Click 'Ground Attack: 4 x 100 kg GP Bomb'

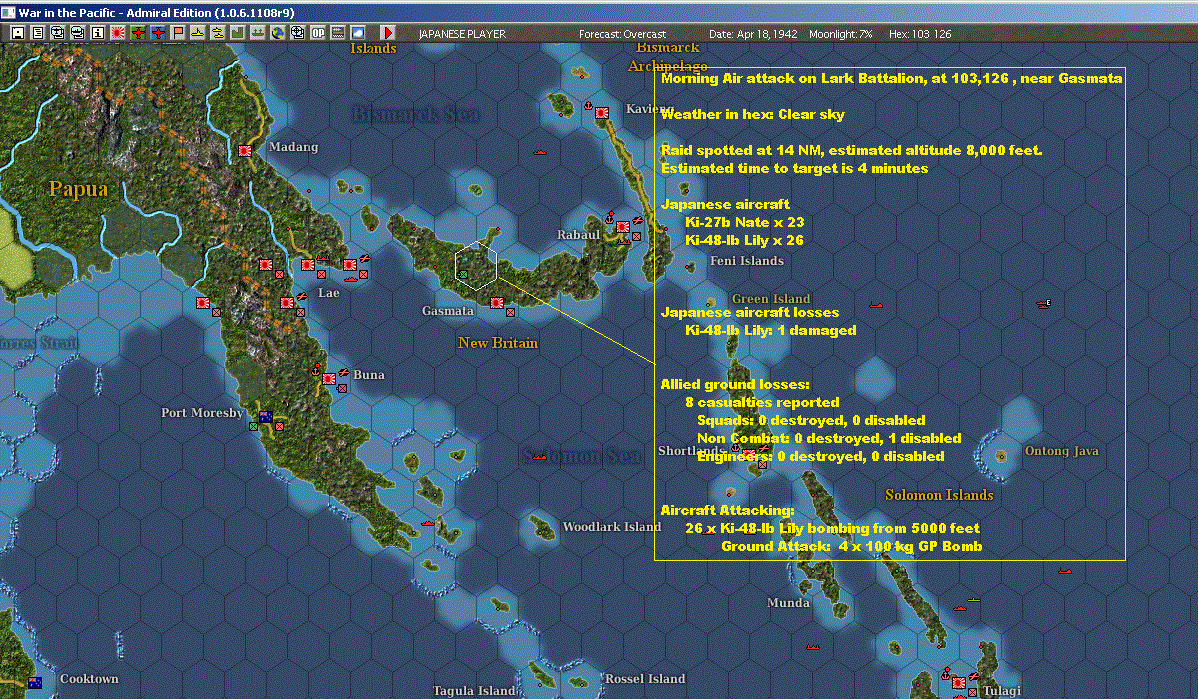(x=852, y=546)
